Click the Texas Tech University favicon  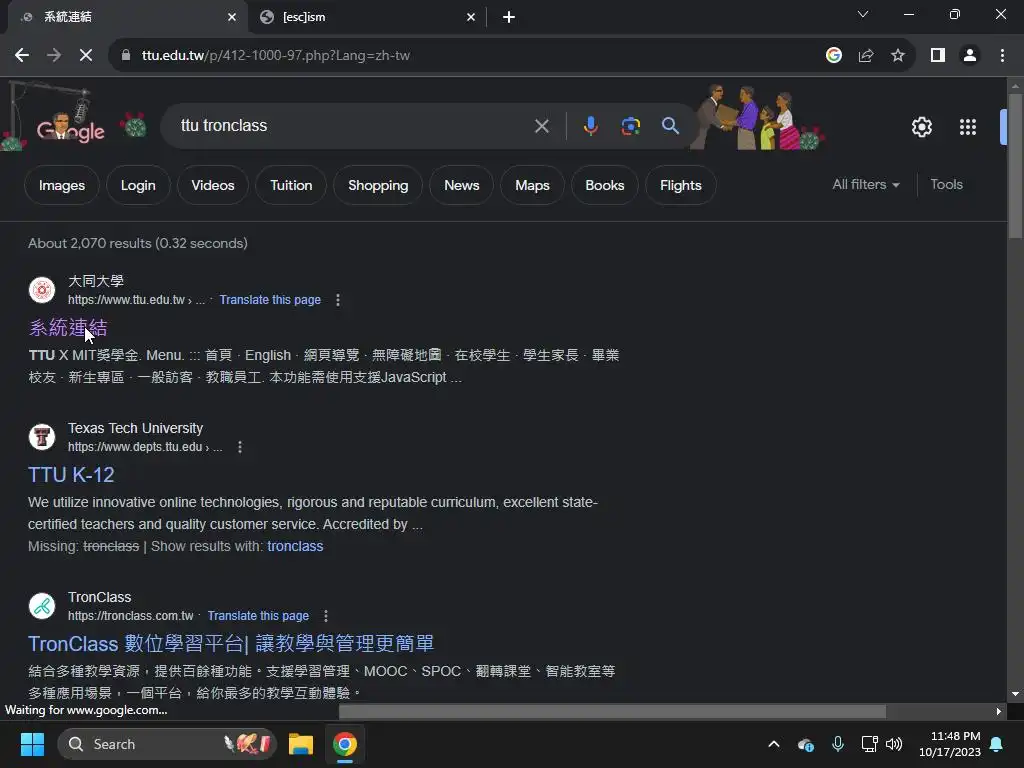(42, 437)
